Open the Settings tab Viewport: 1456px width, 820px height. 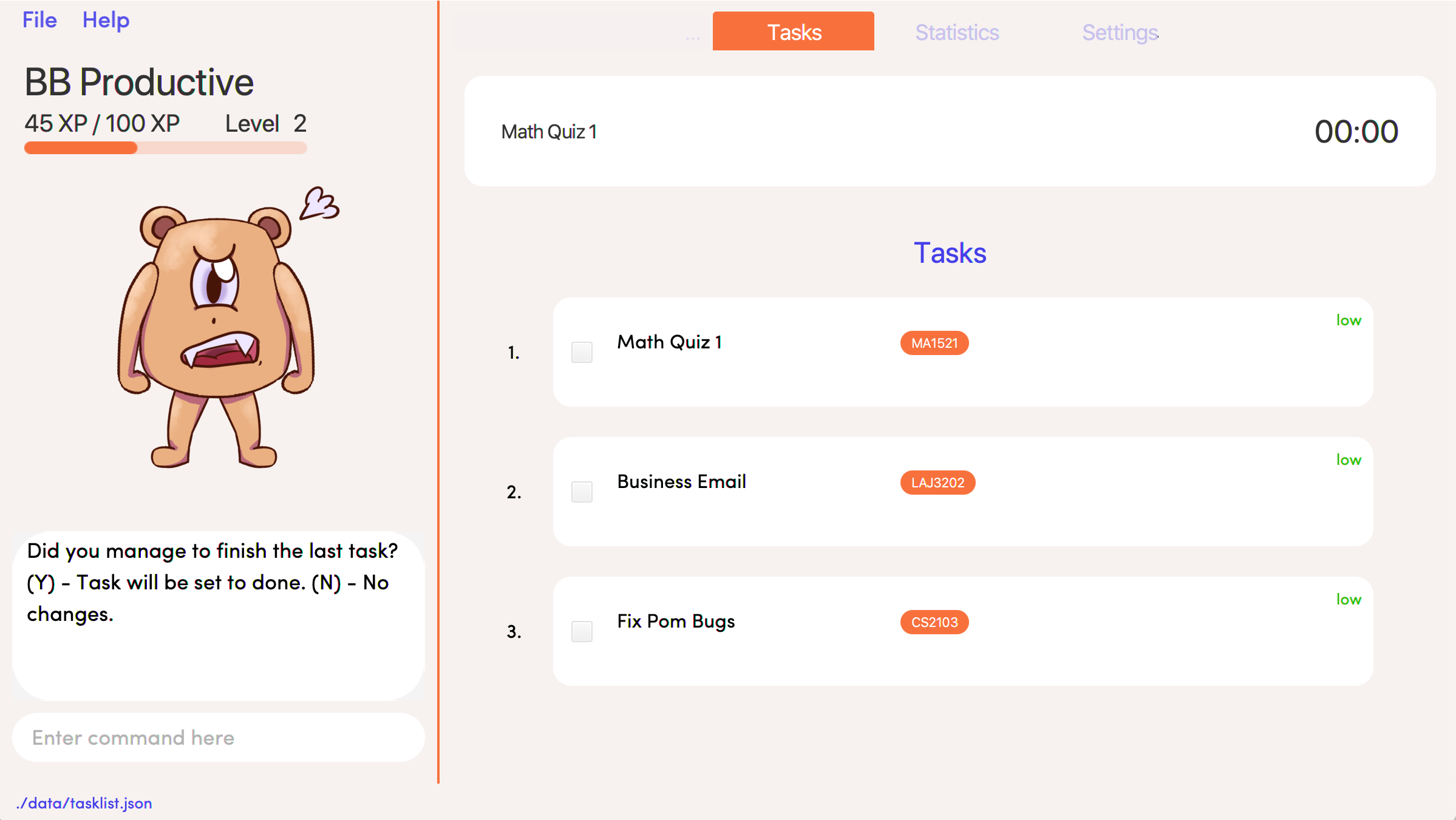1119,32
